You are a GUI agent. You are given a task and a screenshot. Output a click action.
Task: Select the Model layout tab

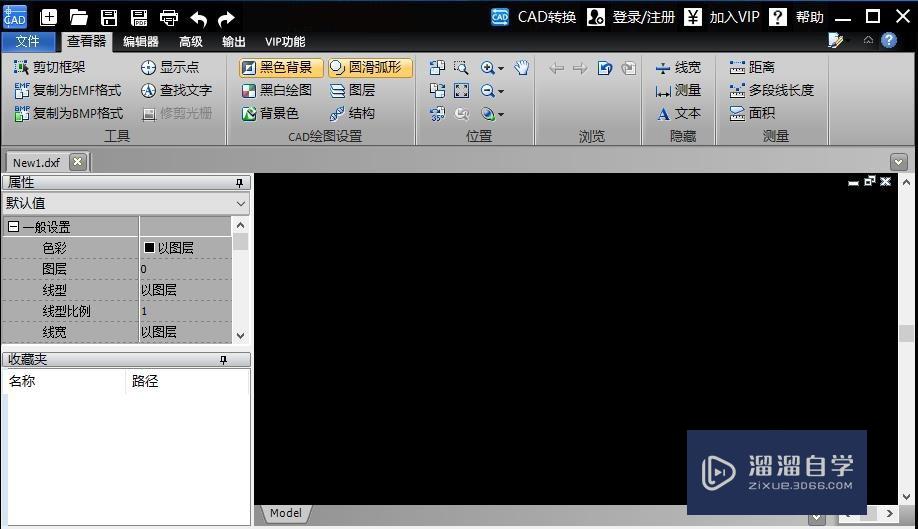tap(286, 513)
